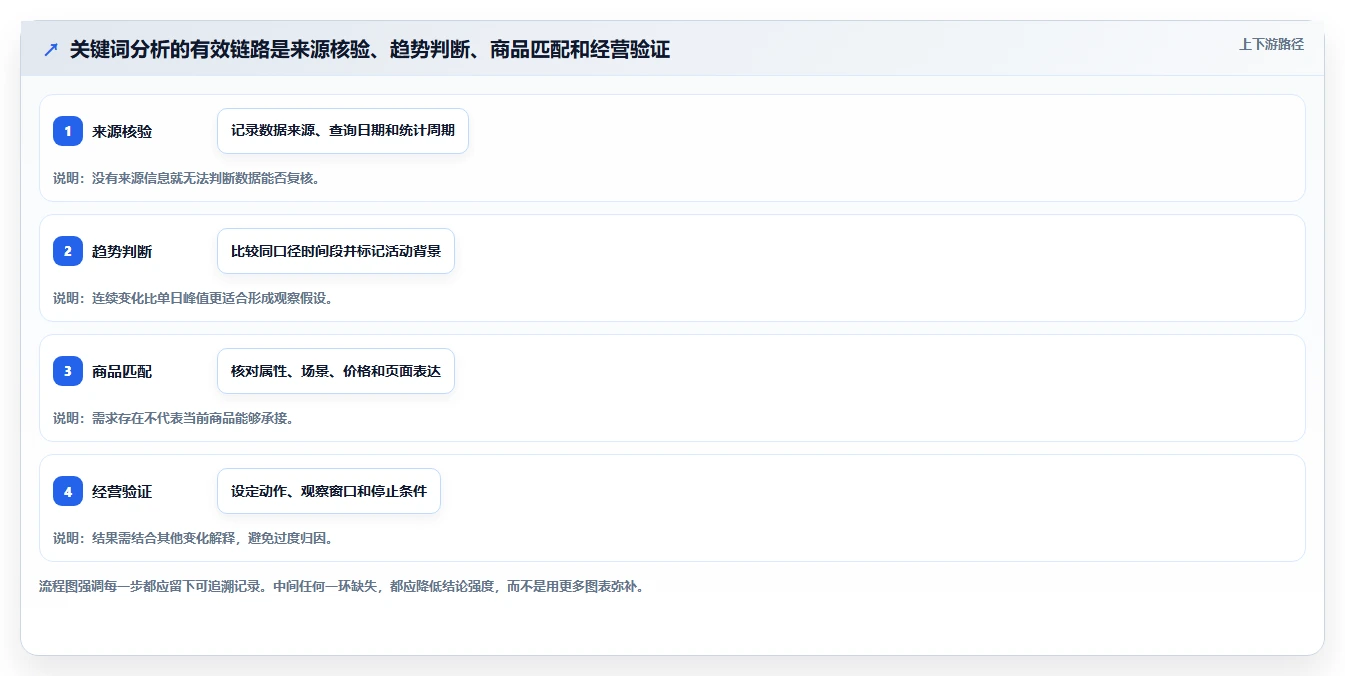Click the footer text 流程图强调每一步都应留下可追溯记录

(342, 586)
